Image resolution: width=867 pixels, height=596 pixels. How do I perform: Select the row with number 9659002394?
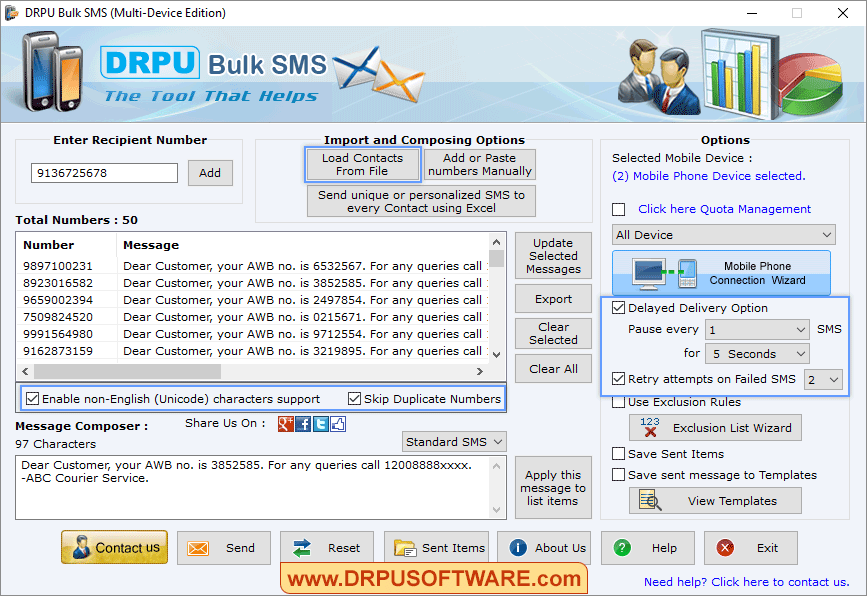click(x=255, y=300)
